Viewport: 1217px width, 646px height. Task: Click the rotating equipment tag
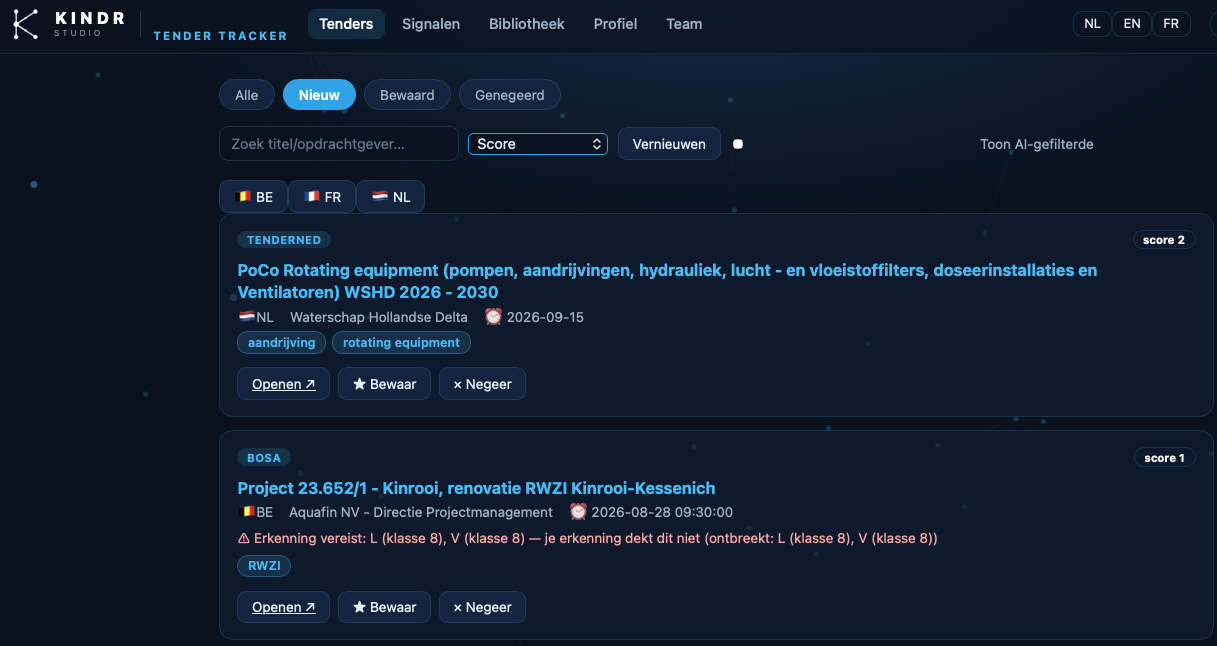tap(401, 343)
